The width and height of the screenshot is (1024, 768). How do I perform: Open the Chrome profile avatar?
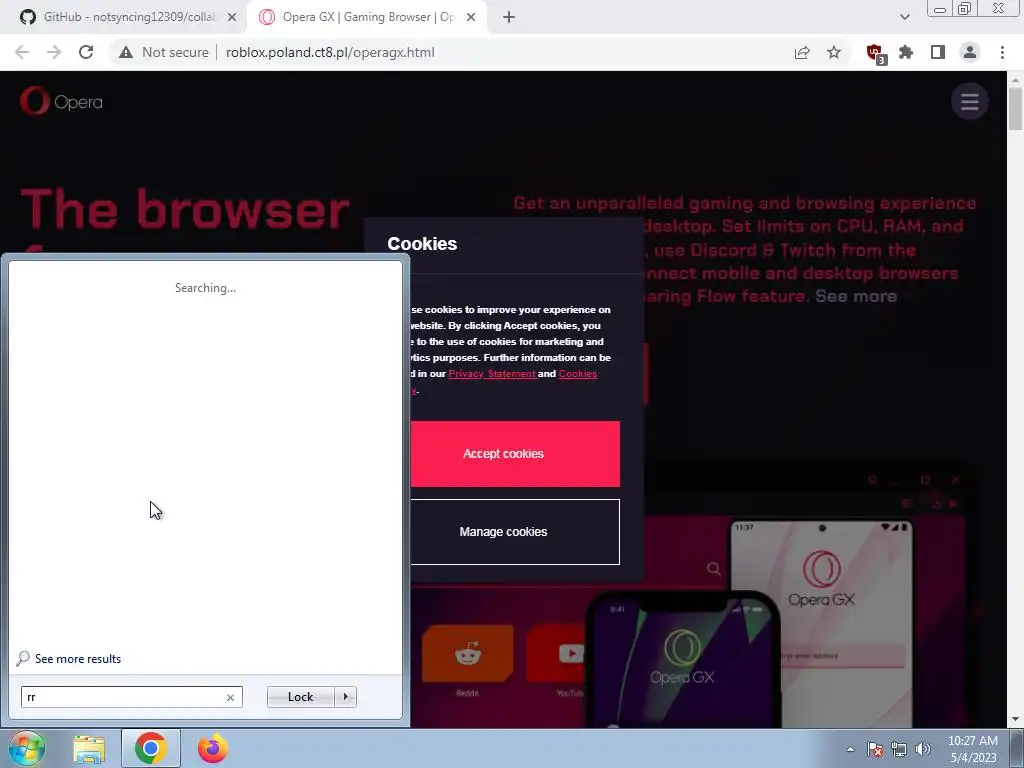point(970,52)
